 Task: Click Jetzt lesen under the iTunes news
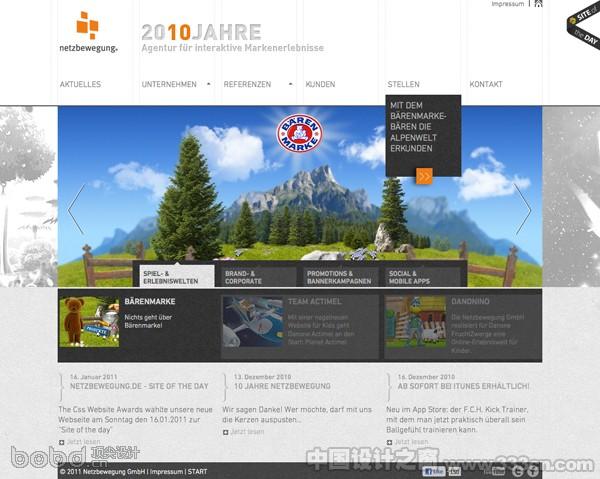point(411,442)
